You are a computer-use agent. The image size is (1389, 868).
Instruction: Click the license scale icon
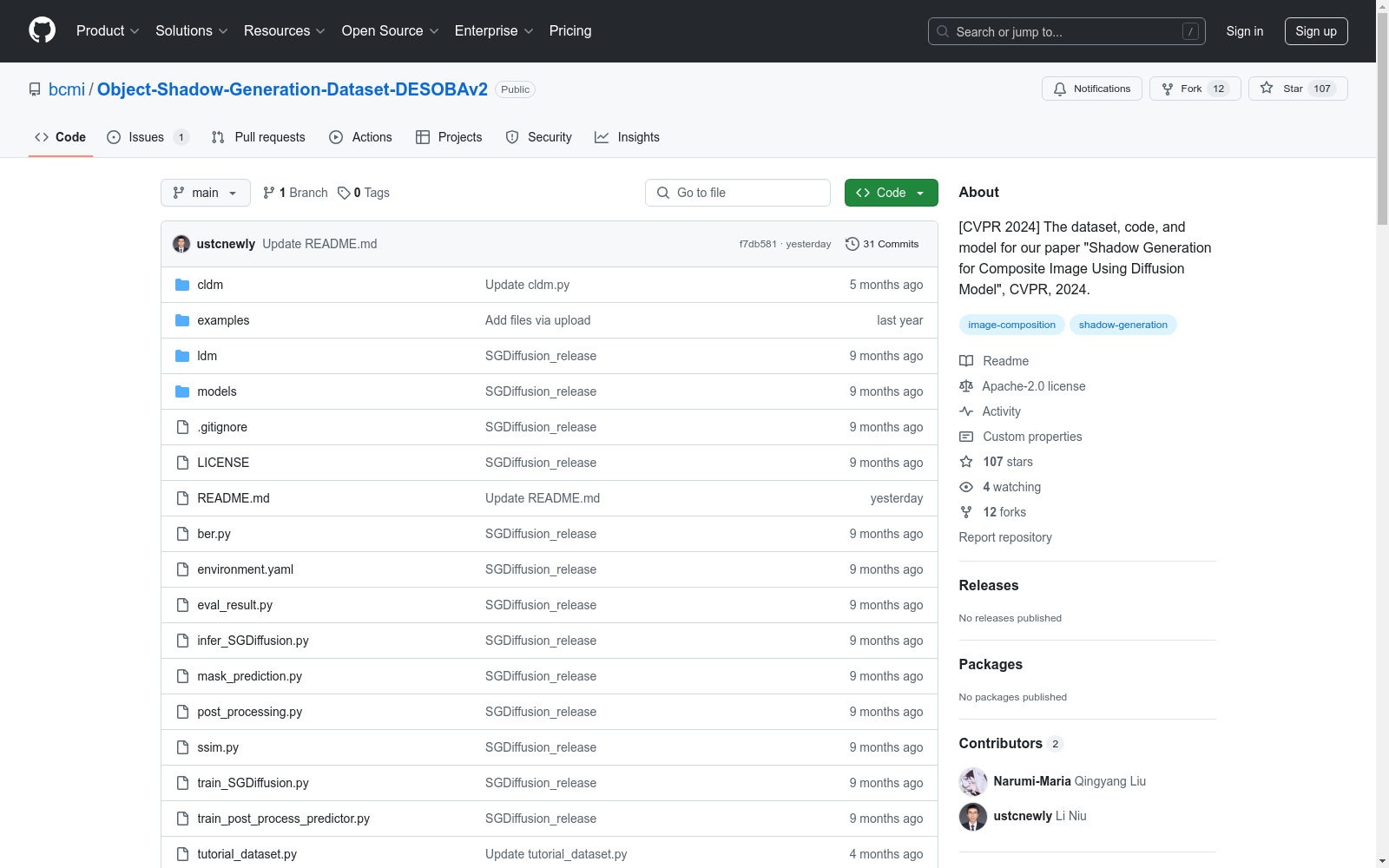[x=966, y=386]
